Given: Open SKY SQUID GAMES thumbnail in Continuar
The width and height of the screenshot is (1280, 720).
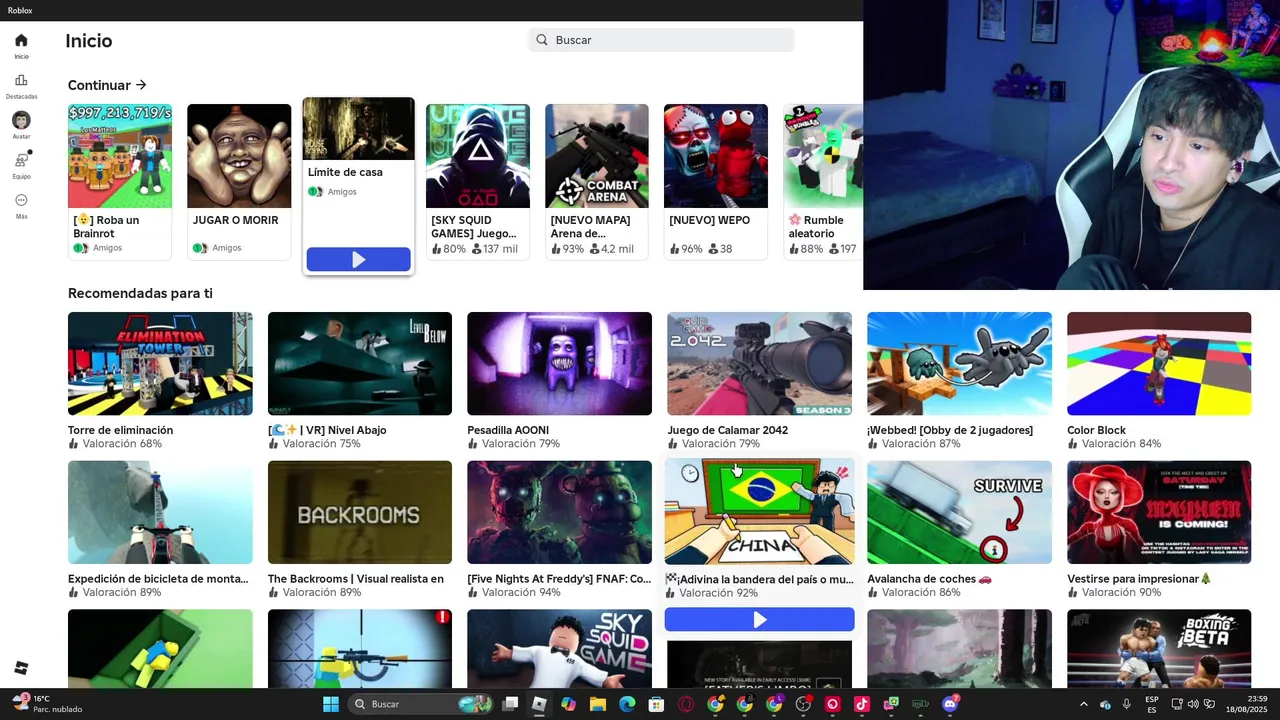Looking at the screenshot, I should [478, 156].
